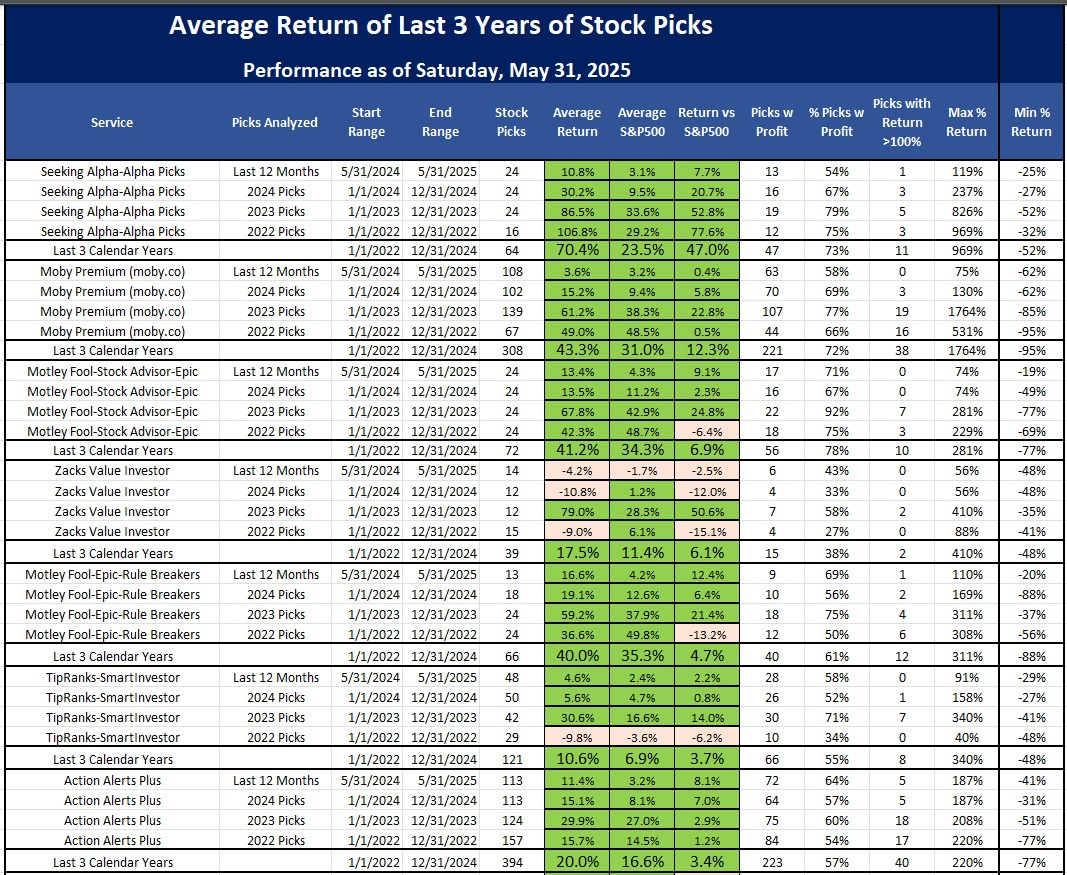Screen dimensions: 1067x875
Task: Select the "Picks Analyzed" column header
Action: (275, 122)
